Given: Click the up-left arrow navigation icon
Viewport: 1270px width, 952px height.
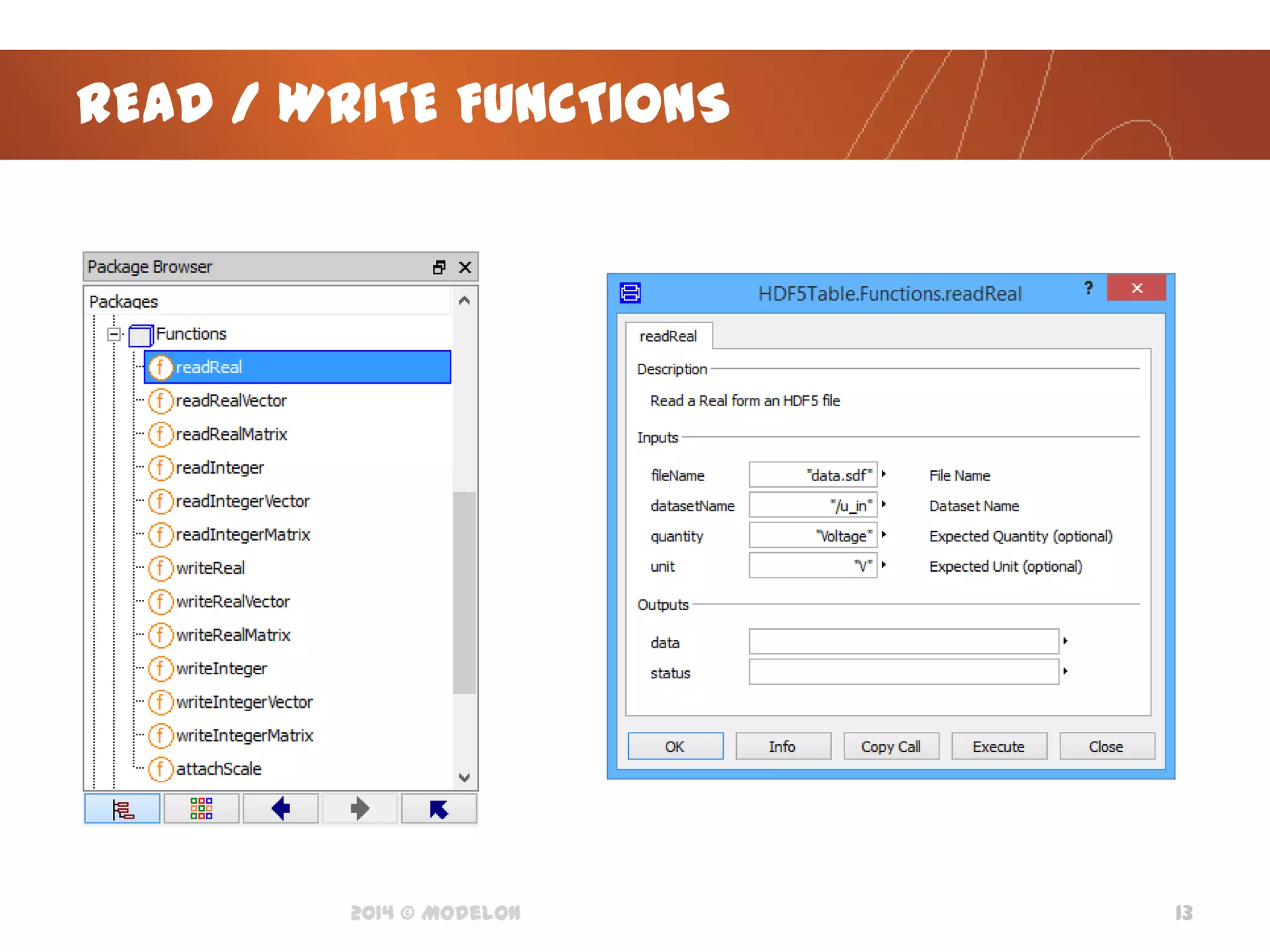Looking at the screenshot, I should pos(438,809).
